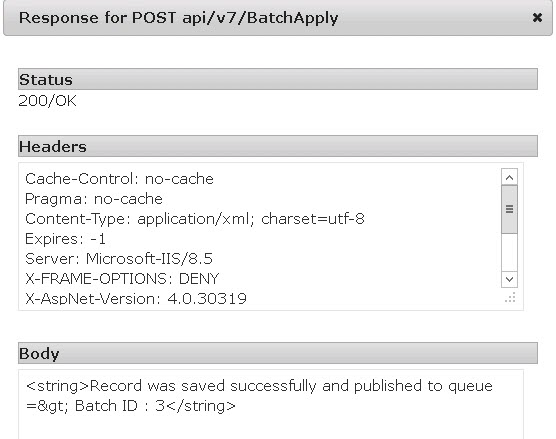The width and height of the screenshot is (556, 439).
Task: Click the Body response text area
Action: [271, 404]
